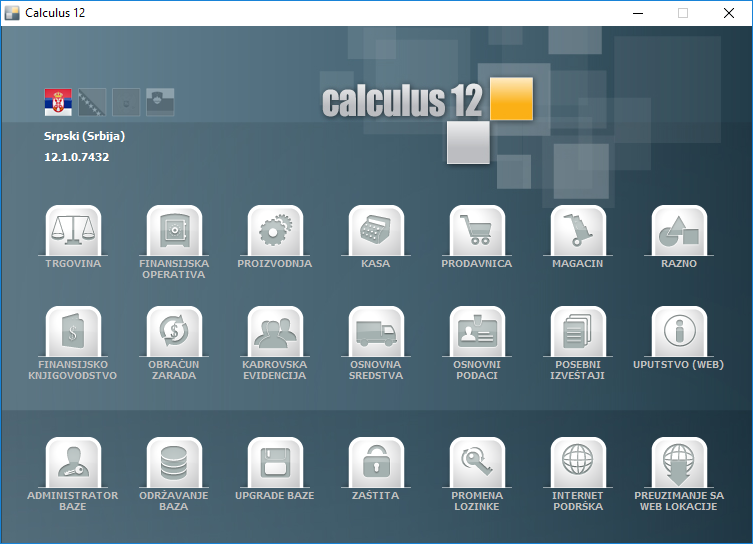753x544 pixels.
Task: Click Preuzimanje sa Web Lokacije download globe
Action: point(679,463)
